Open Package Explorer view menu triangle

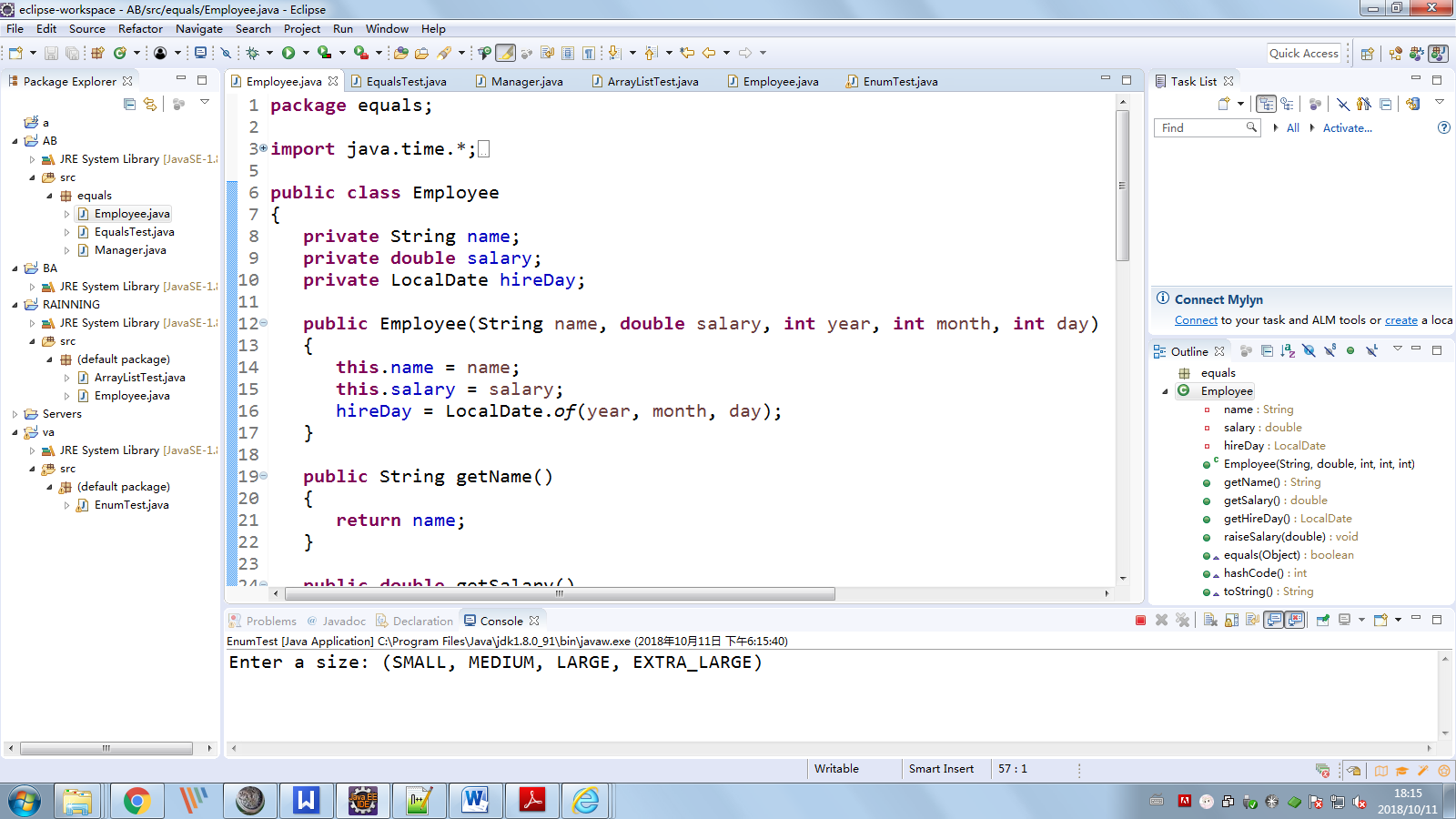pos(205,102)
